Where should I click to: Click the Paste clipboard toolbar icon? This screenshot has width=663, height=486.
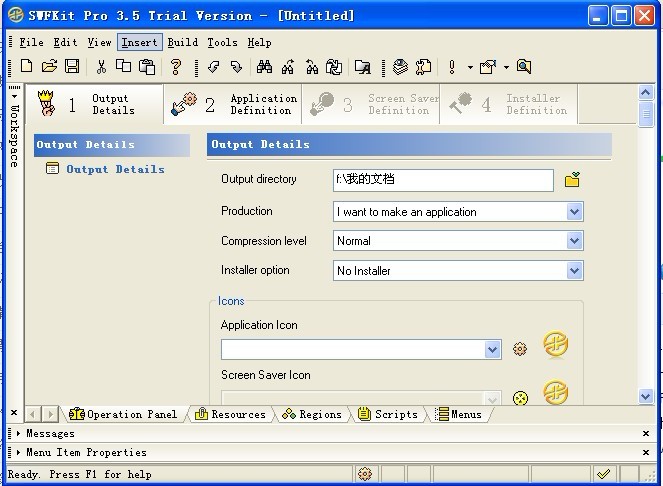[147, 66]
